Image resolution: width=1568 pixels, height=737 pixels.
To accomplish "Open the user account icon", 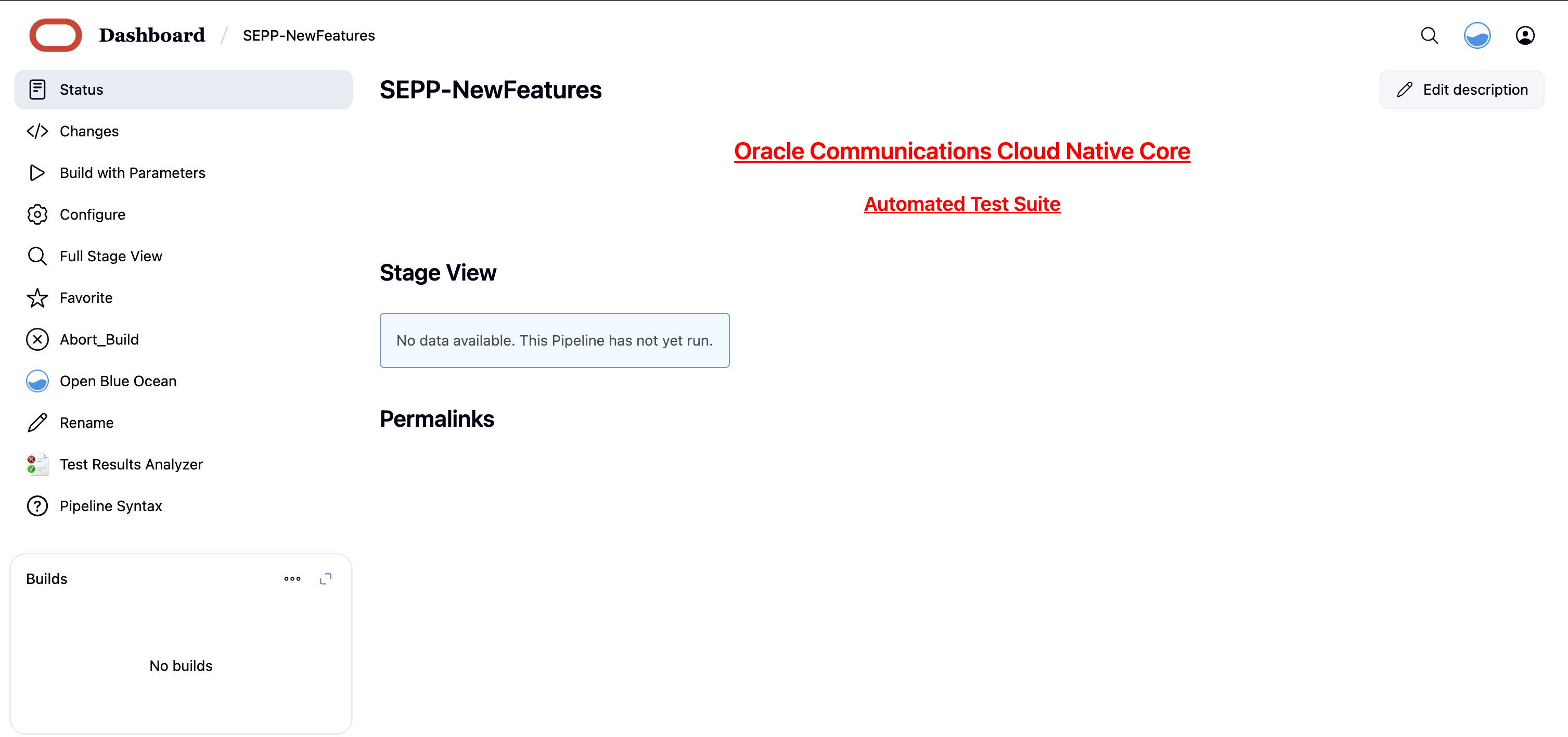I will point(1524,35).
